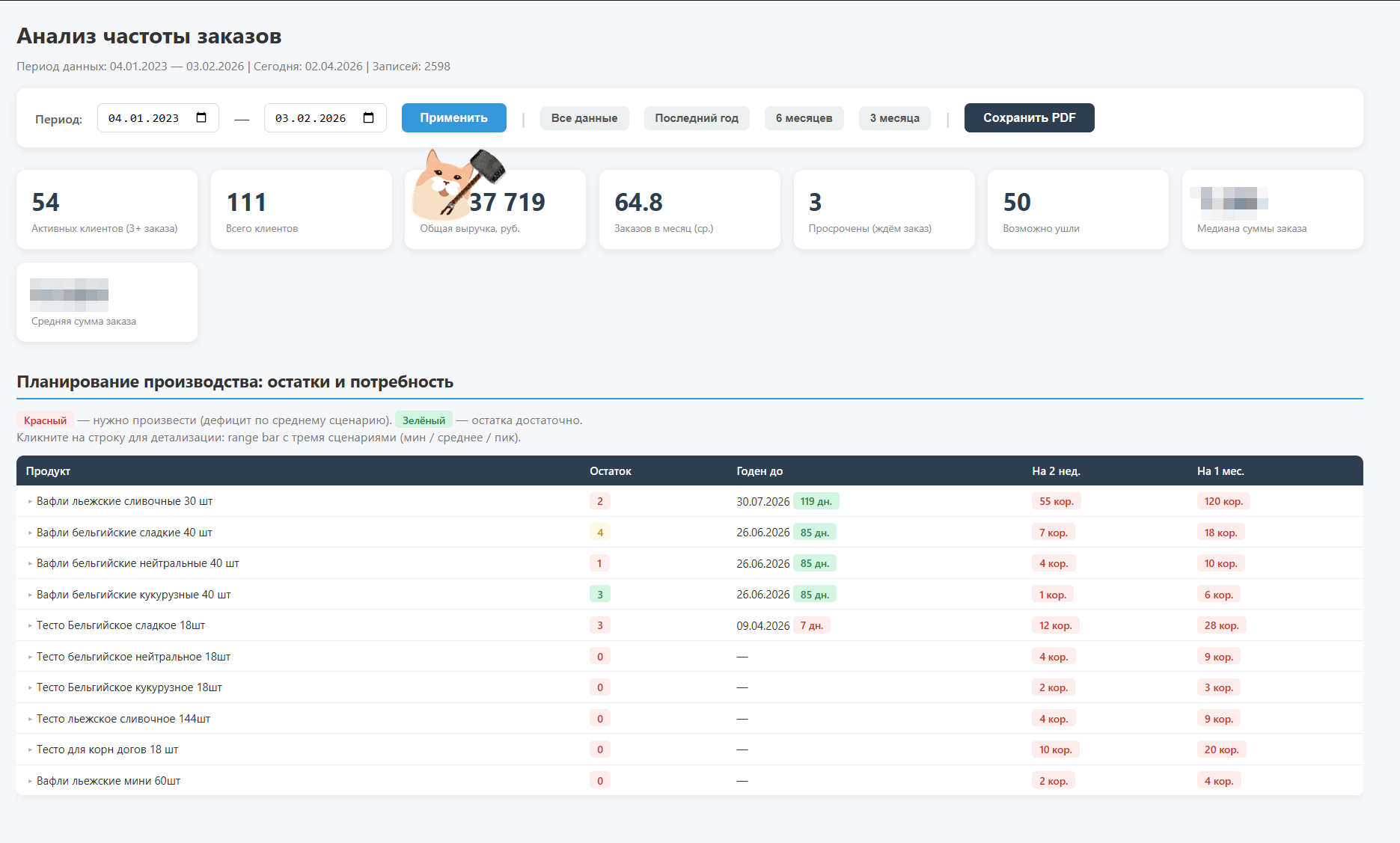Screen dimensions: 1400x843
Task: Save report with Сохранить PDF
Action: 1029,118
